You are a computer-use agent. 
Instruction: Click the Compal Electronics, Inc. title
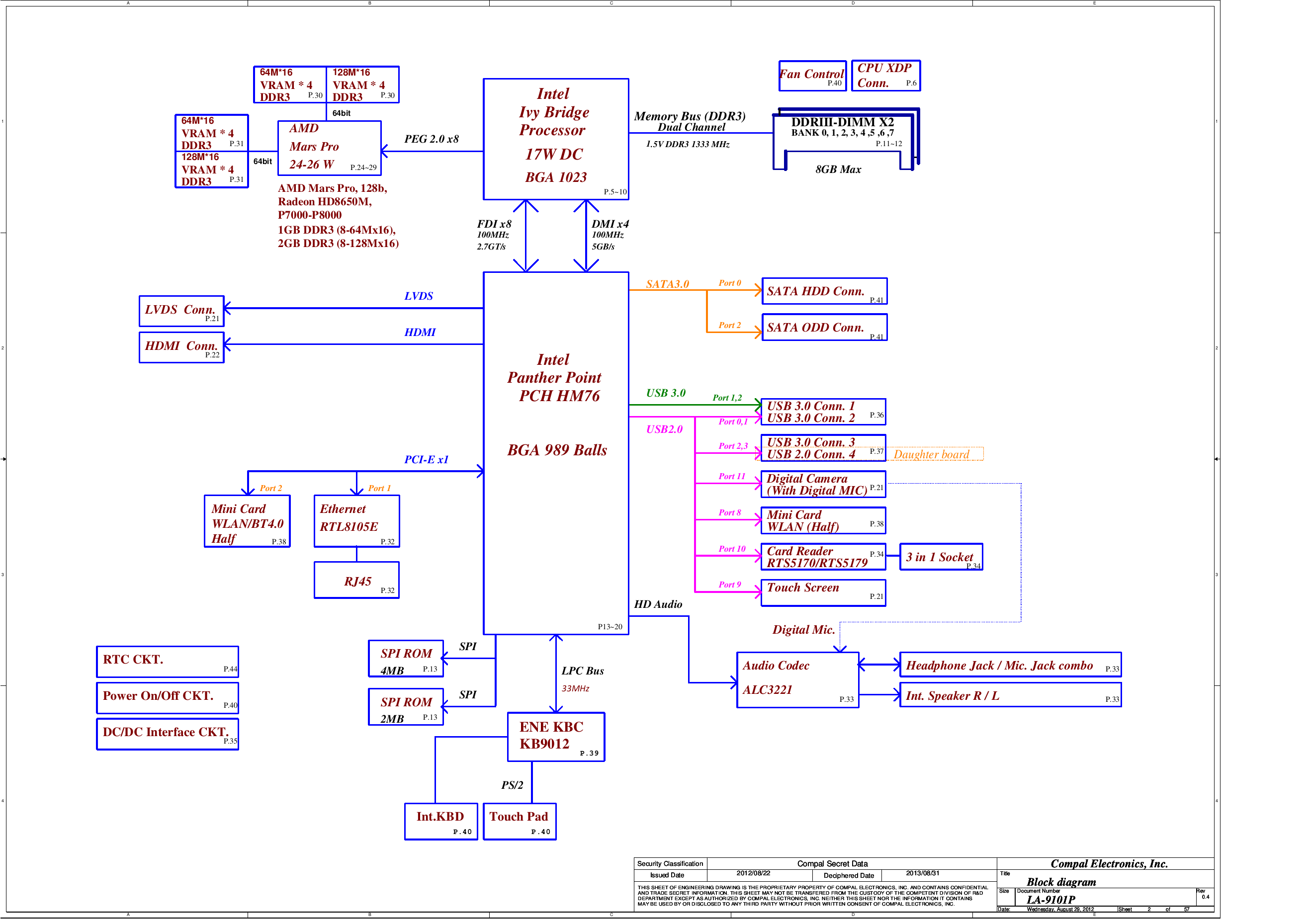point(1109,864)
